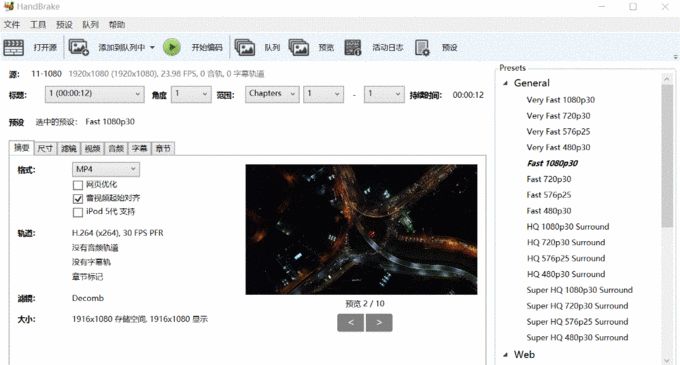
Task: Switch to the 滤镜 tab
Action: pyautogui.click(x=69, y=149)
